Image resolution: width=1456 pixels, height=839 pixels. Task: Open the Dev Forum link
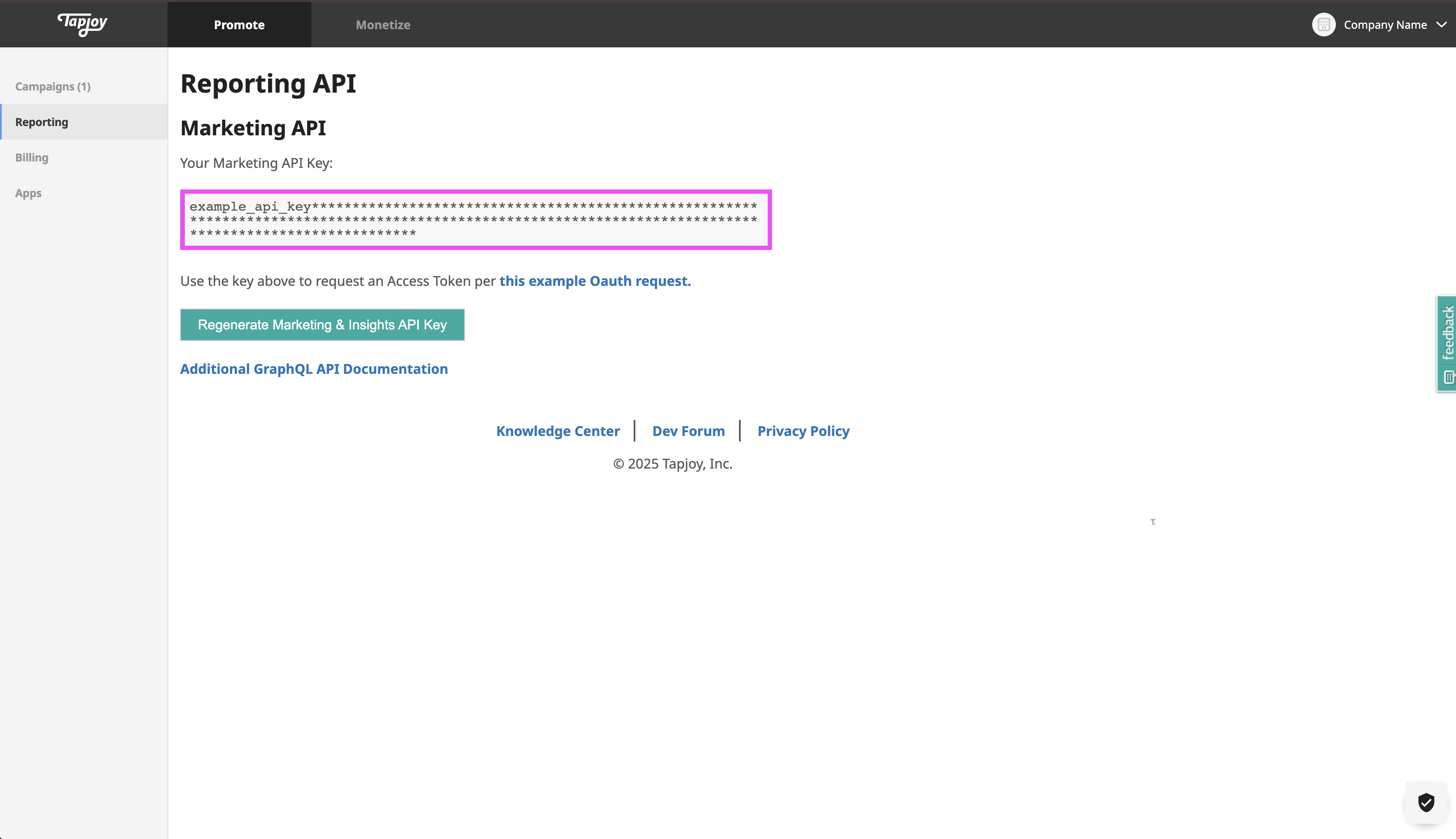tap(688, 431)
